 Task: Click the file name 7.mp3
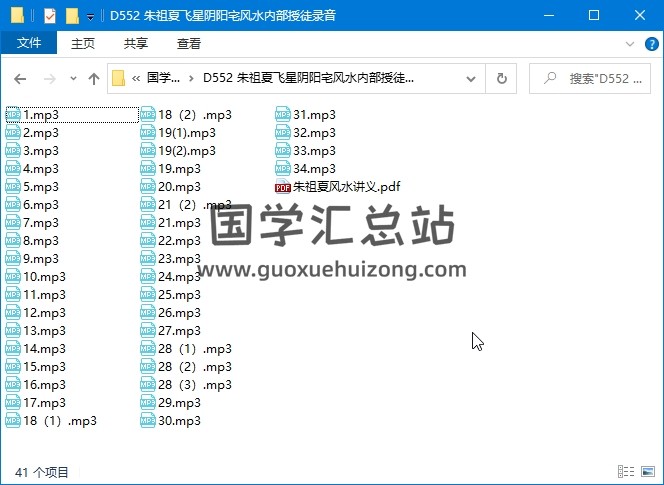[x=41, y=223]
